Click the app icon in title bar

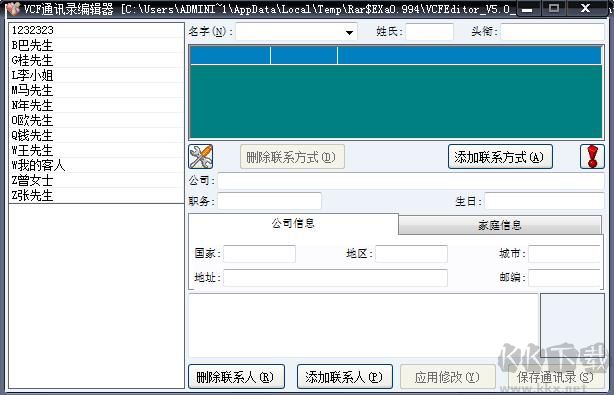(x=13, y=8)
